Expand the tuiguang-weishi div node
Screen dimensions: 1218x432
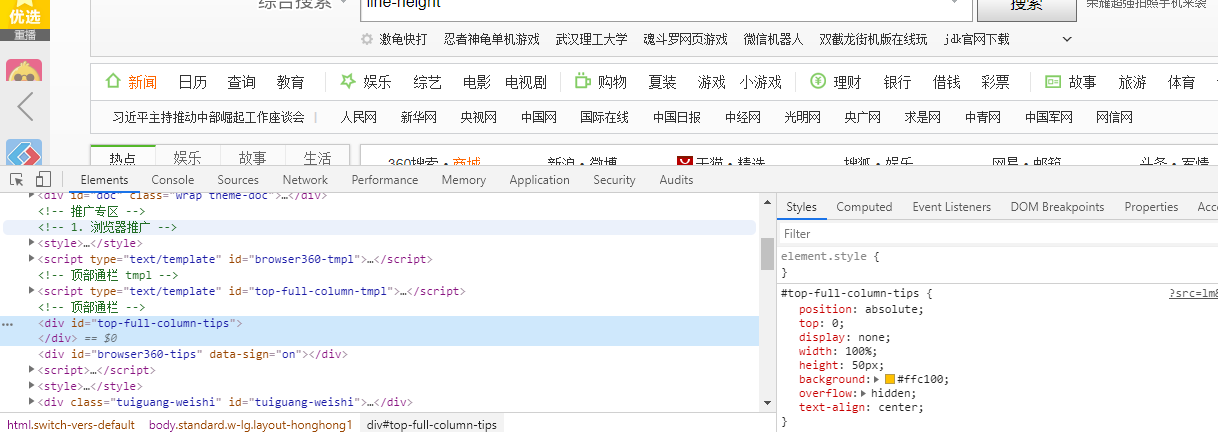pyautogui.click(x=32, y=402)
